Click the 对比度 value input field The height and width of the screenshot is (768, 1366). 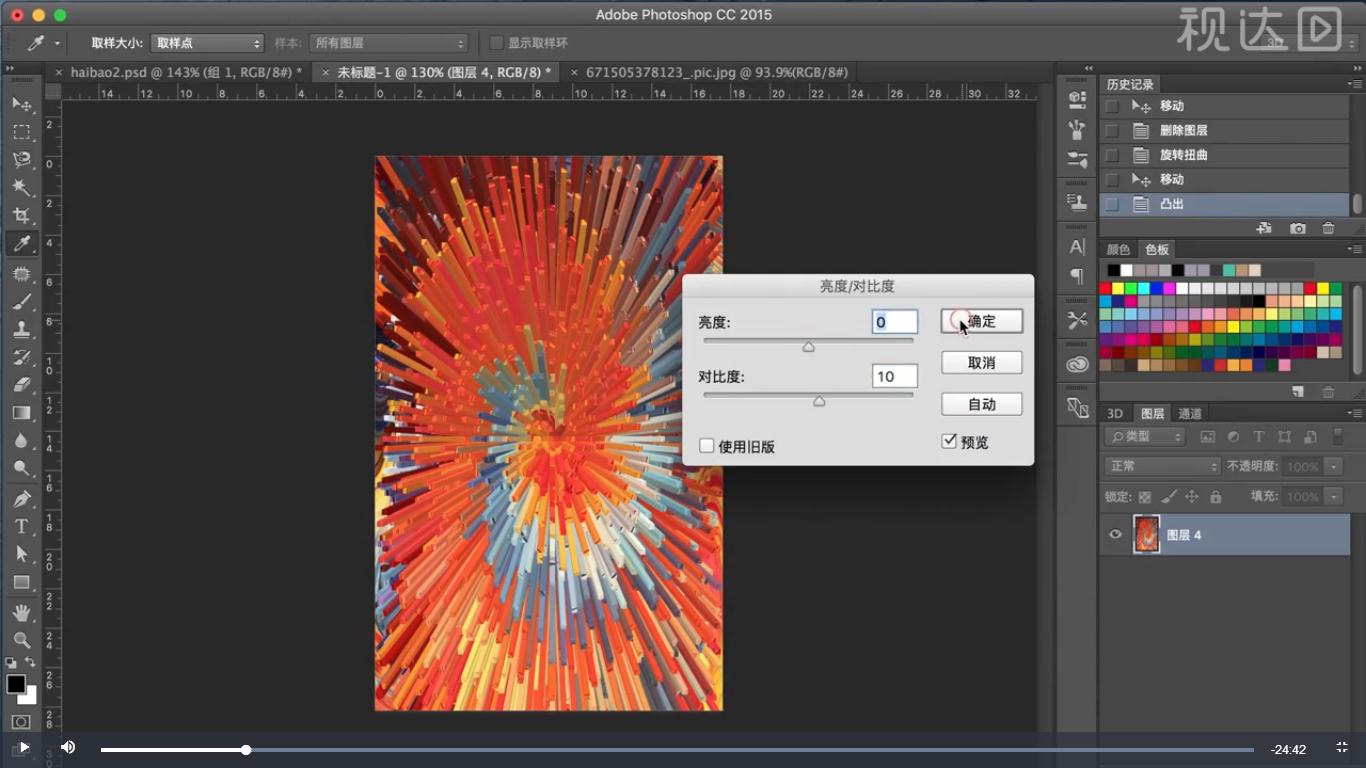coord(895,376)
